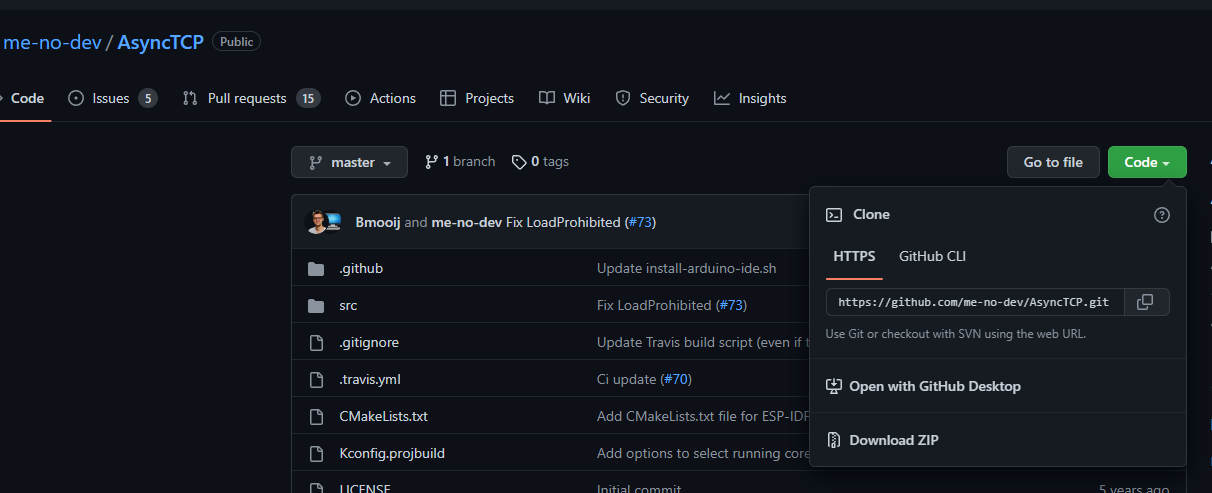Click the src folder icon
1212x493 pixels.
point(316,305)
